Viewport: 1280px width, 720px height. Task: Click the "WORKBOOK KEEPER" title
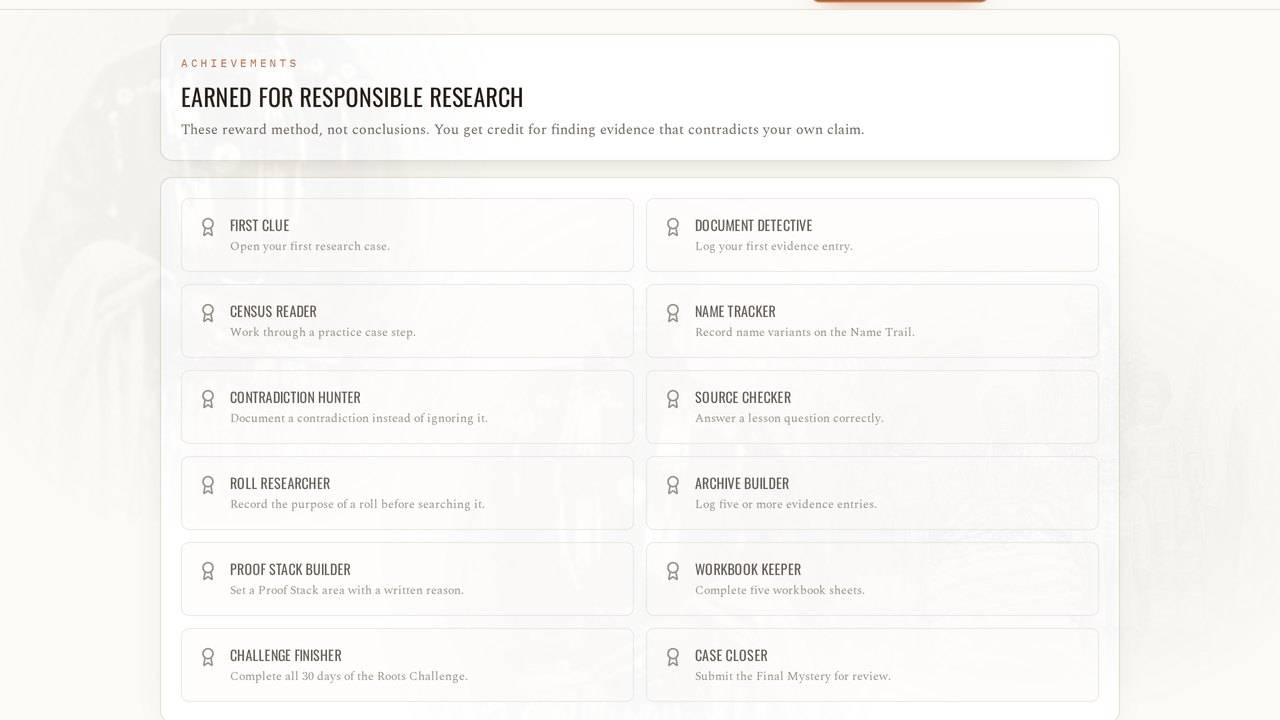(748, 570)
